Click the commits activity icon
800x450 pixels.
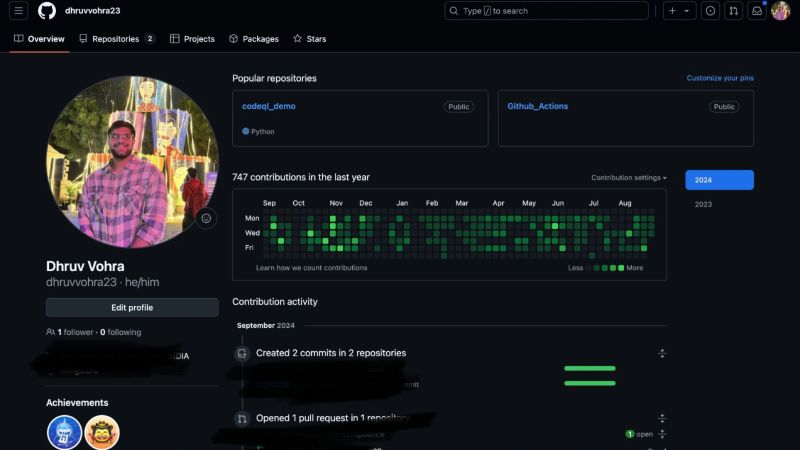(x=242, y=353)
